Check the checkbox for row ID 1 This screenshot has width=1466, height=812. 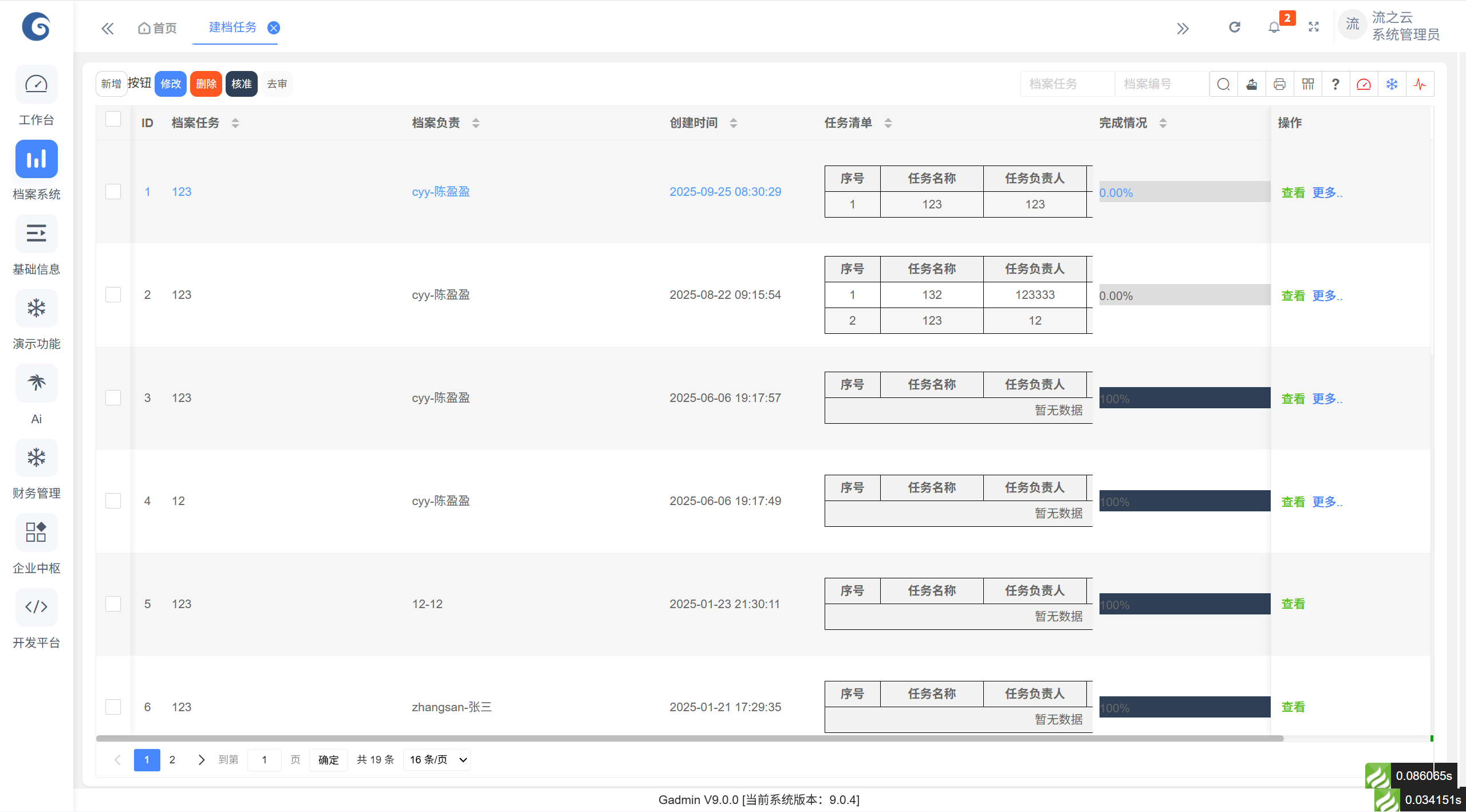[113, 192]
